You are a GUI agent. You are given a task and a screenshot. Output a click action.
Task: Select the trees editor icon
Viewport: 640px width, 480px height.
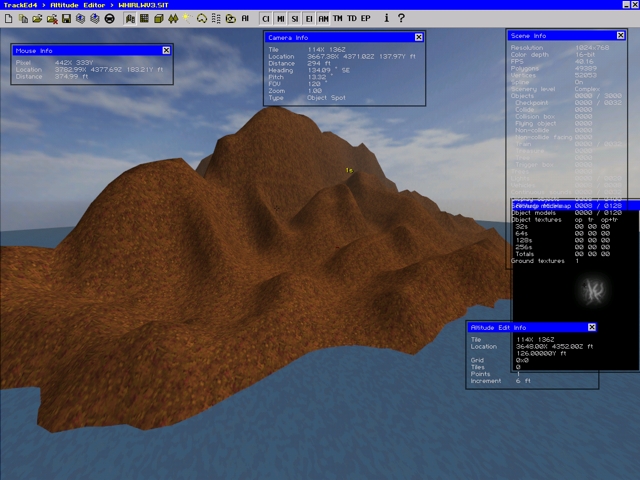(x=173, y=19)
